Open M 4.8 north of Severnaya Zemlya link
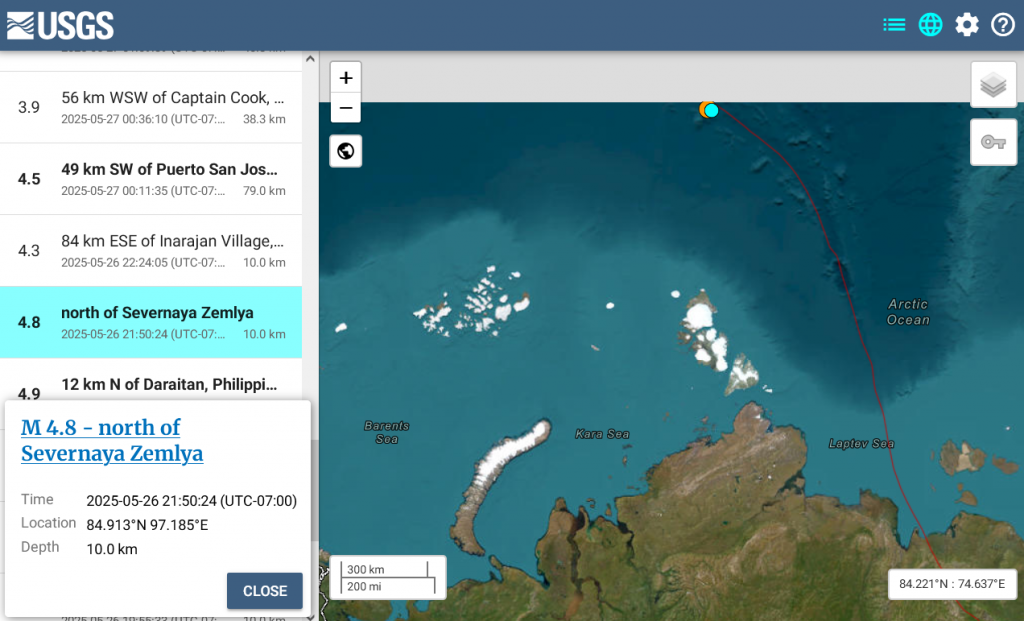This screenshot has height=621, width=1024. (112, 440)
